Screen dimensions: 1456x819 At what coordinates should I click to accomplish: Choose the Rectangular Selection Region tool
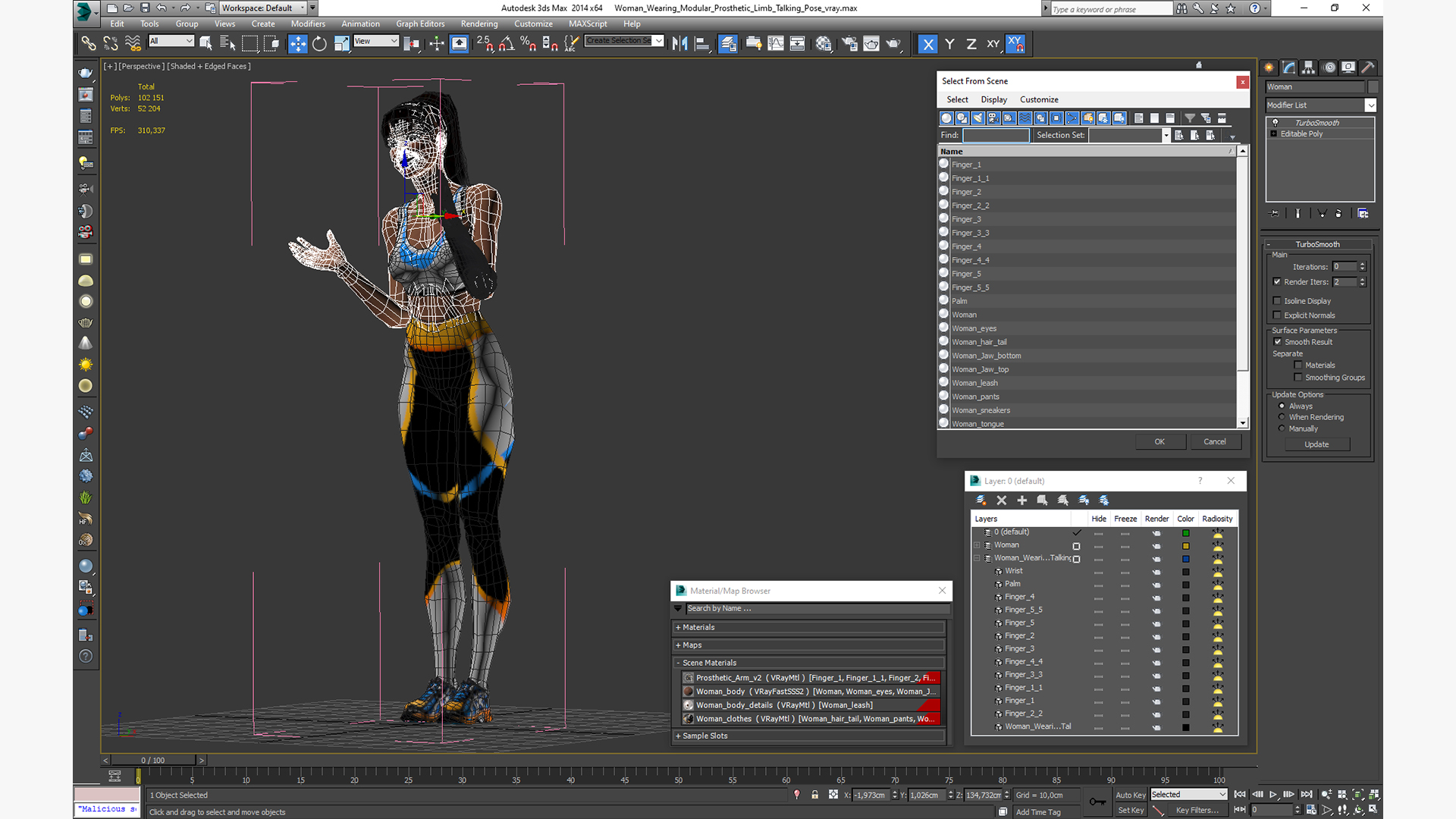tap(249, 44)
